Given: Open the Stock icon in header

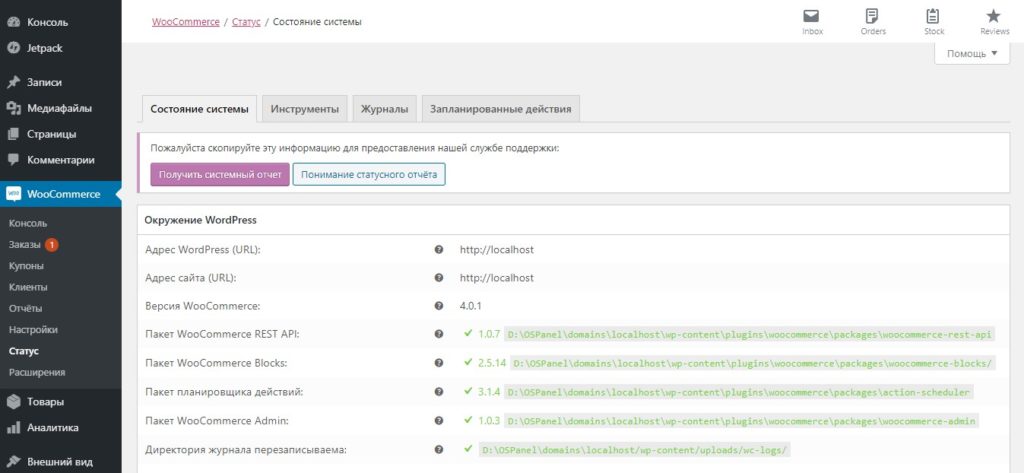Looking at the screenshot, I should [x=933, y=16].
